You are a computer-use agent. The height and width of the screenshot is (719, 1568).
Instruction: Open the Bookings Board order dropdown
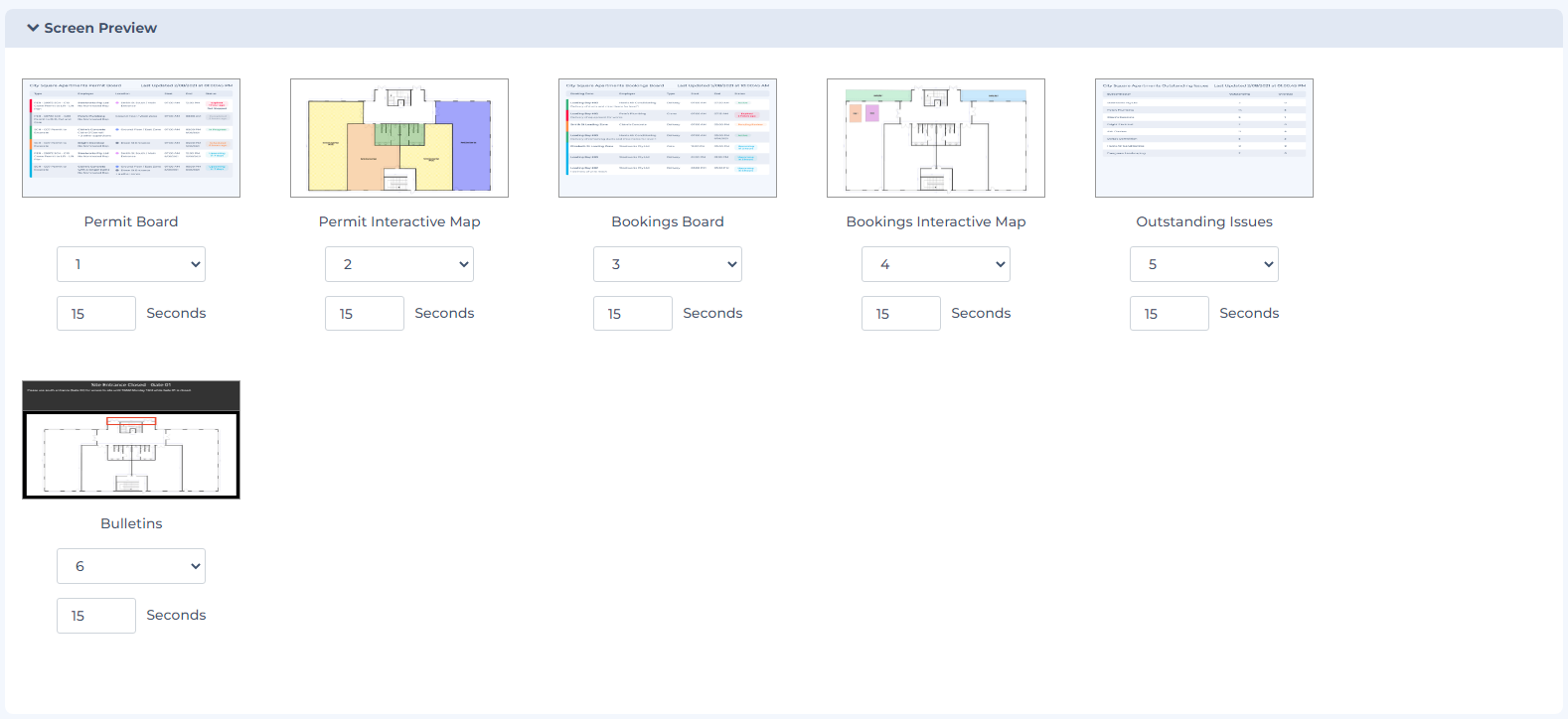[668, 264]
